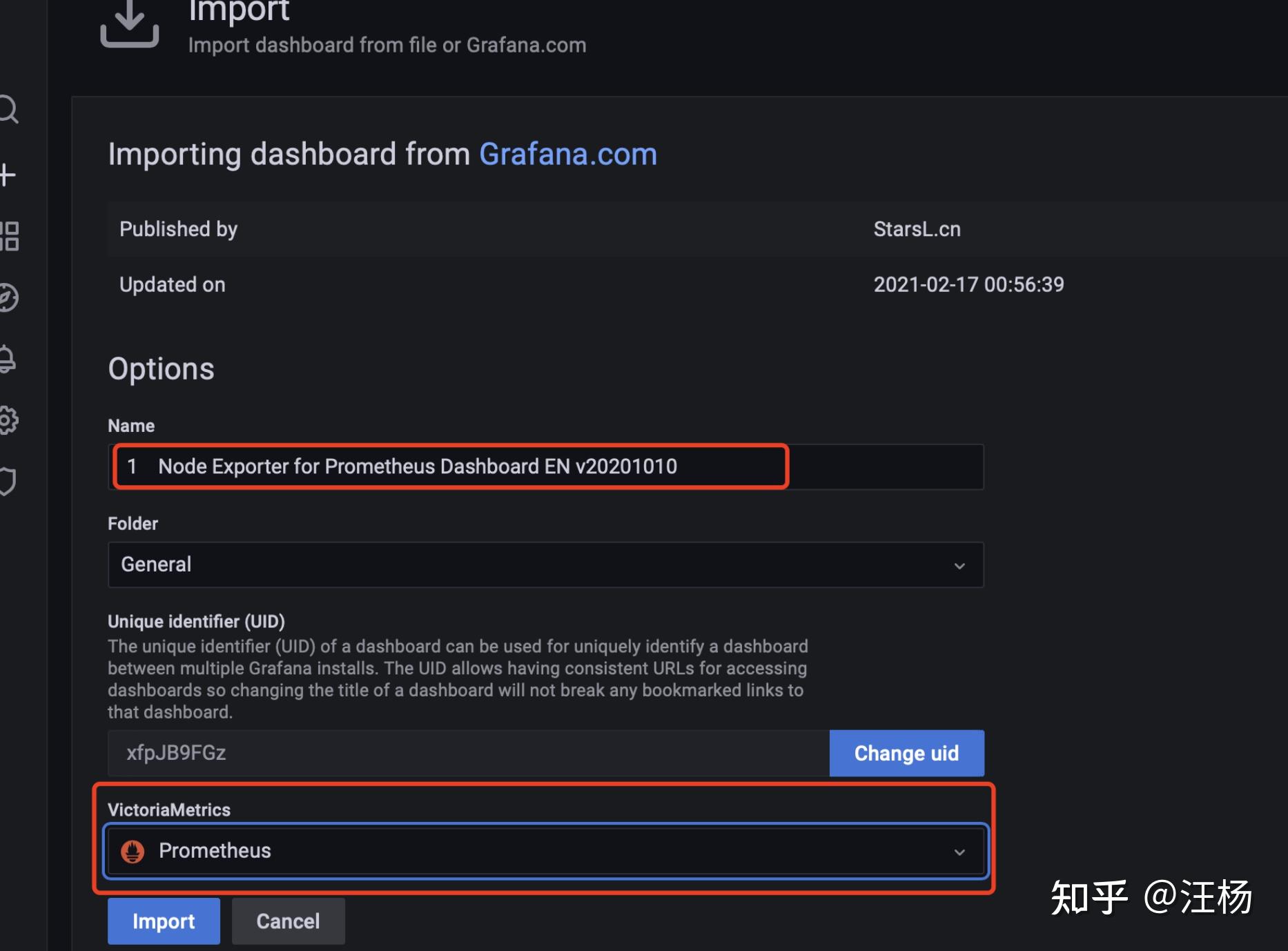The height and width of the screenshot is (951, 1288).
Task: Click the VictoriaMetrics field label
Action: [169, 810]
